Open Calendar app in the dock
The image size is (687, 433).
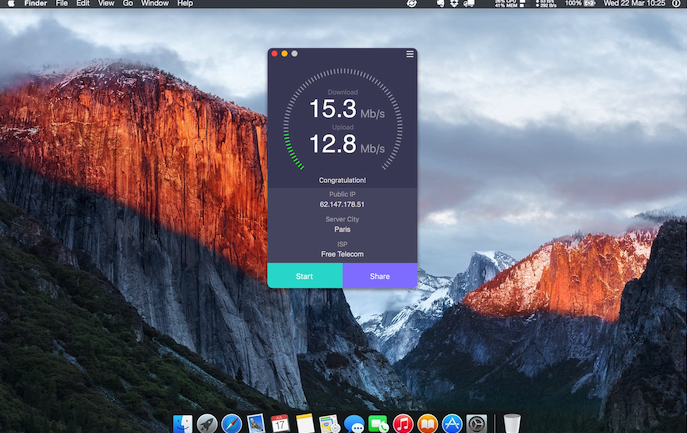280,423
